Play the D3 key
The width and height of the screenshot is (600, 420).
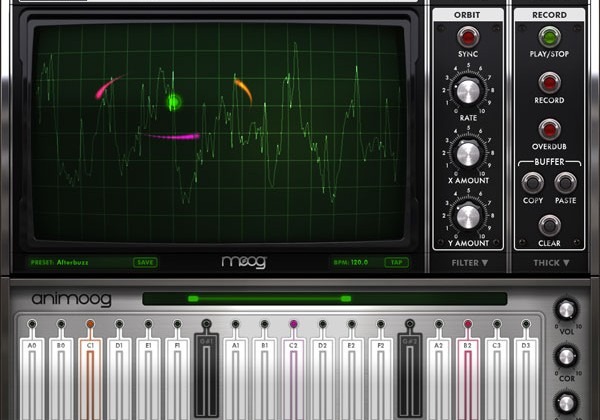526,379
